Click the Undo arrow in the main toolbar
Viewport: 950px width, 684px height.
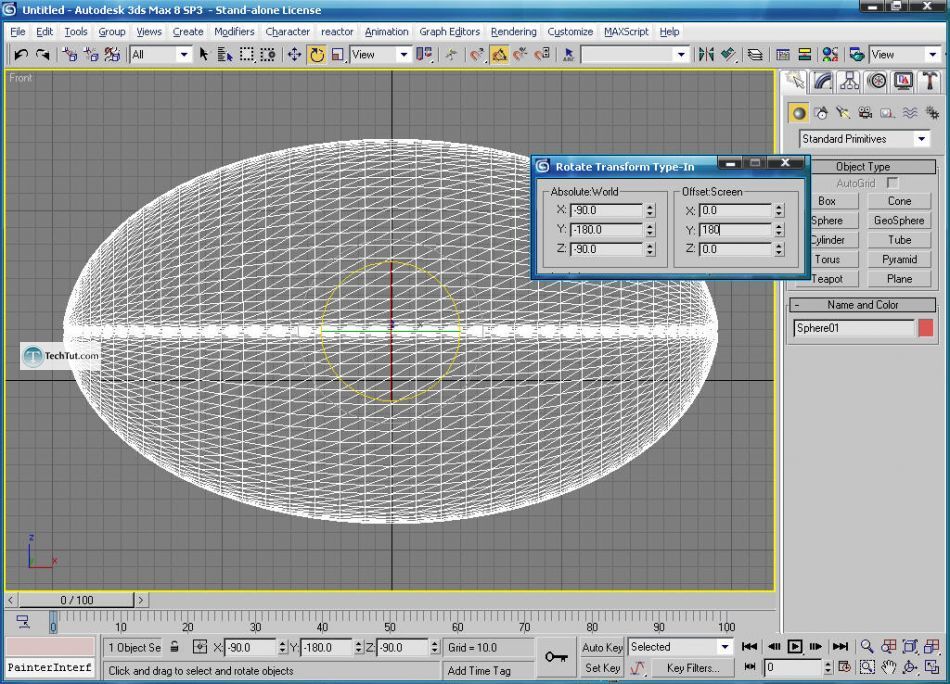[x=21, y=55]
